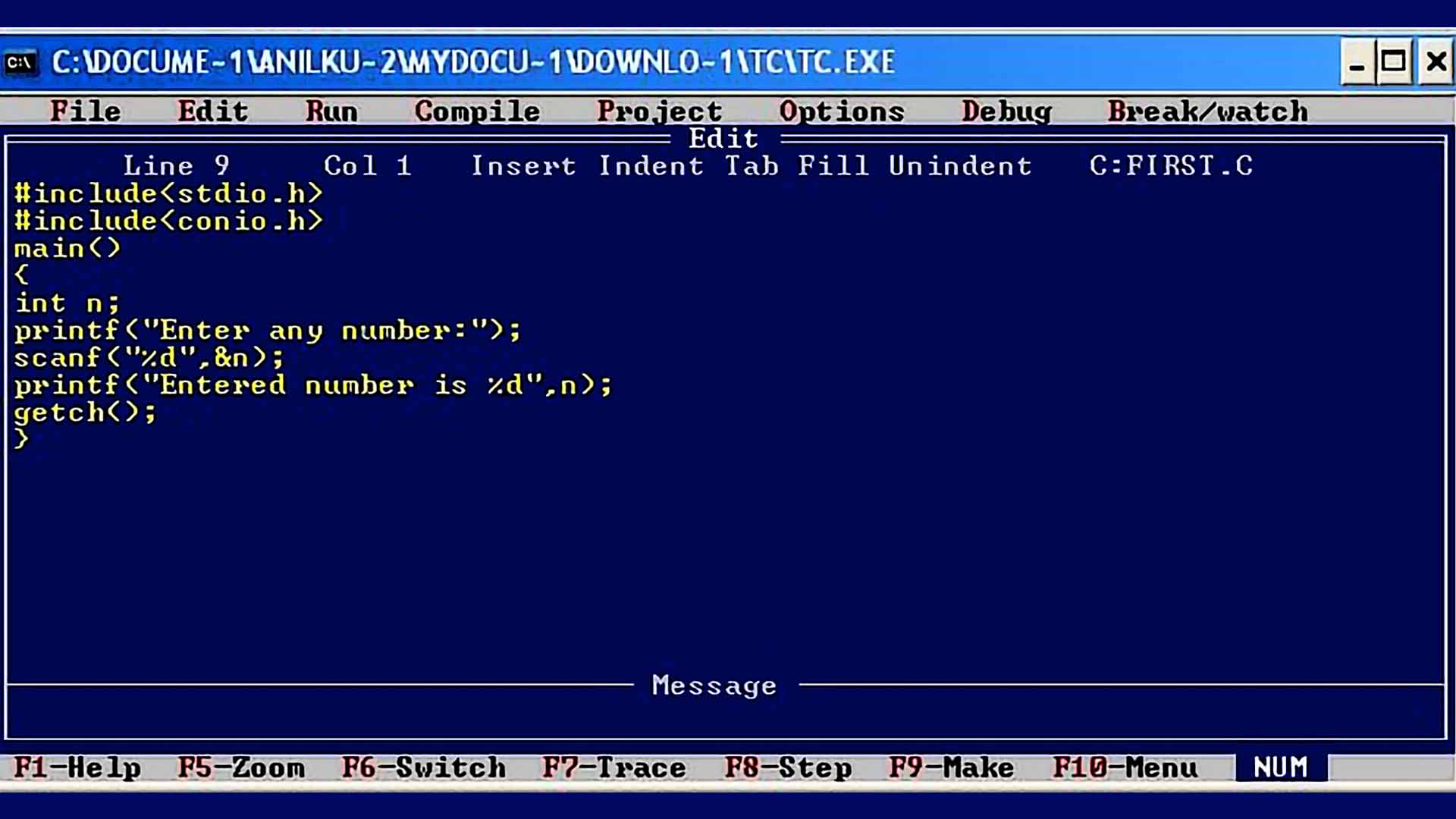This screenshot has height=819, width=1456.
Task: Click the opening brace line
Action: (22, 275)
